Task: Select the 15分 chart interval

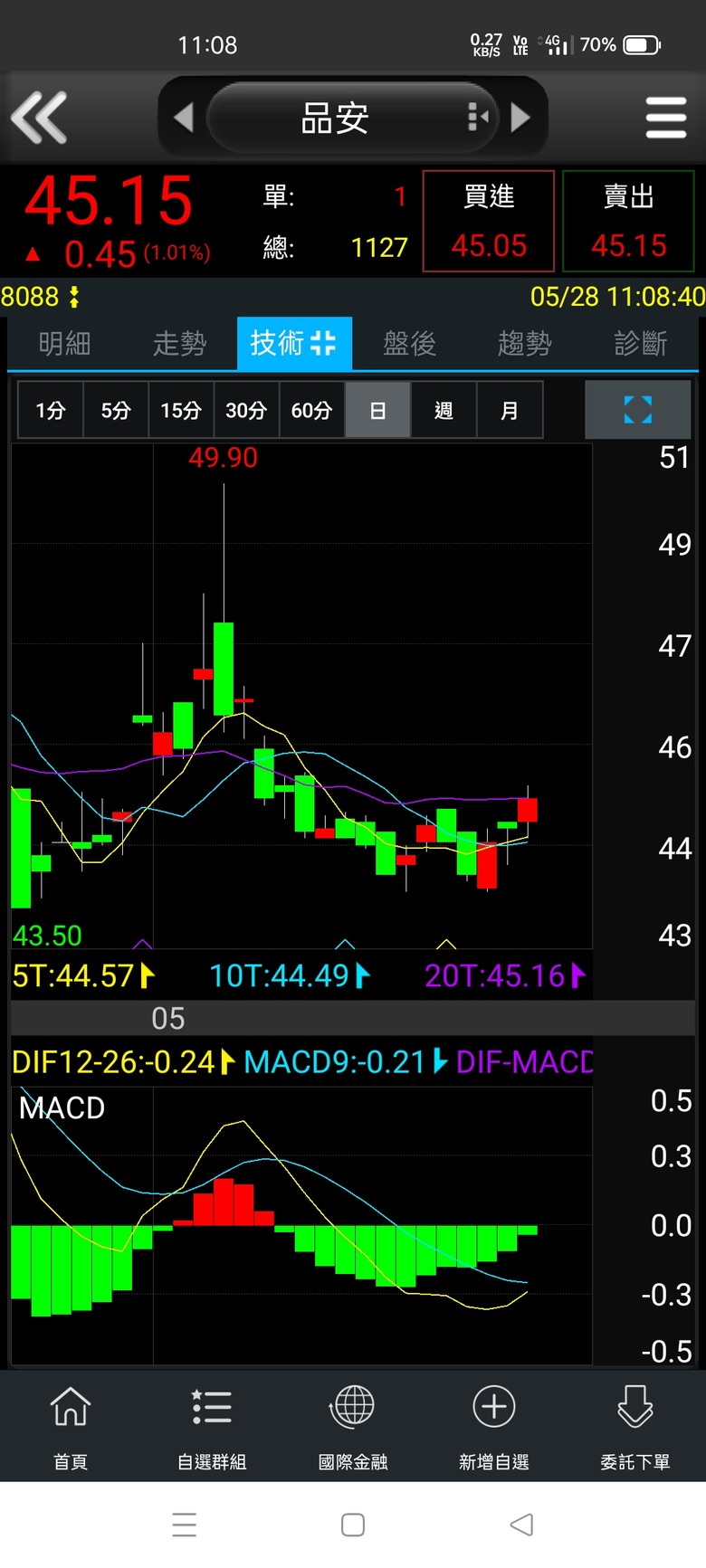Action: click(x=181, y=410)
